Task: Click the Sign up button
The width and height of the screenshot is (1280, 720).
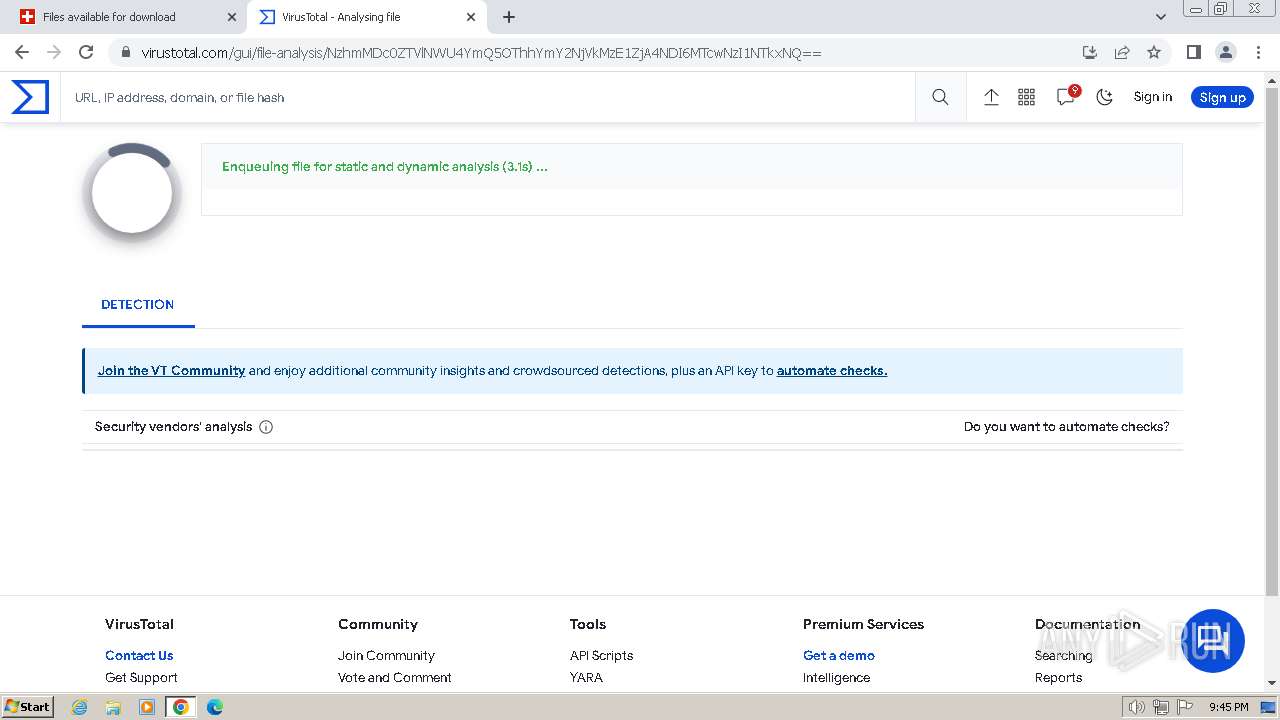Action: coord(1222,97)
